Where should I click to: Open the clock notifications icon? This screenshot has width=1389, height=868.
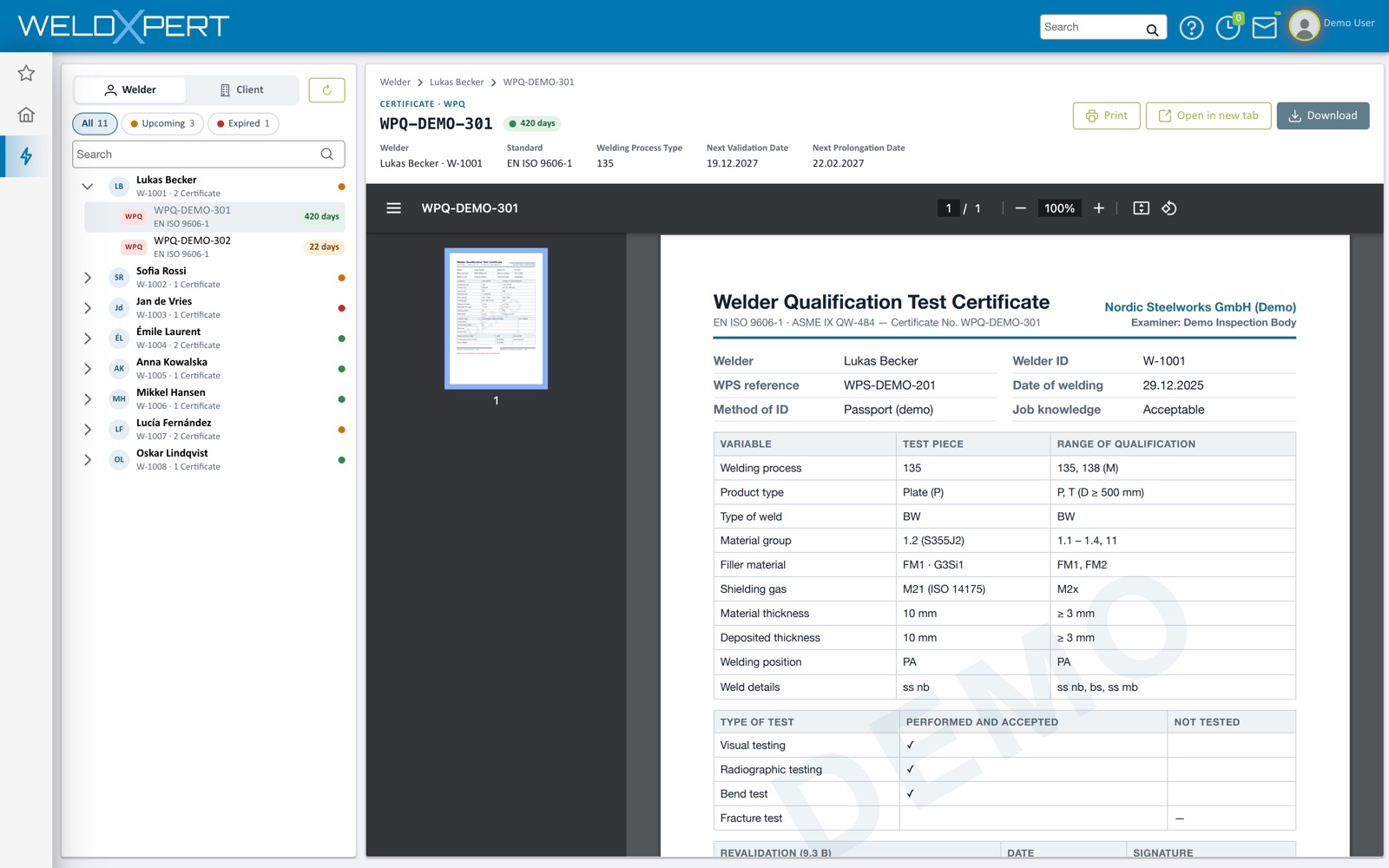(1228, 28)
